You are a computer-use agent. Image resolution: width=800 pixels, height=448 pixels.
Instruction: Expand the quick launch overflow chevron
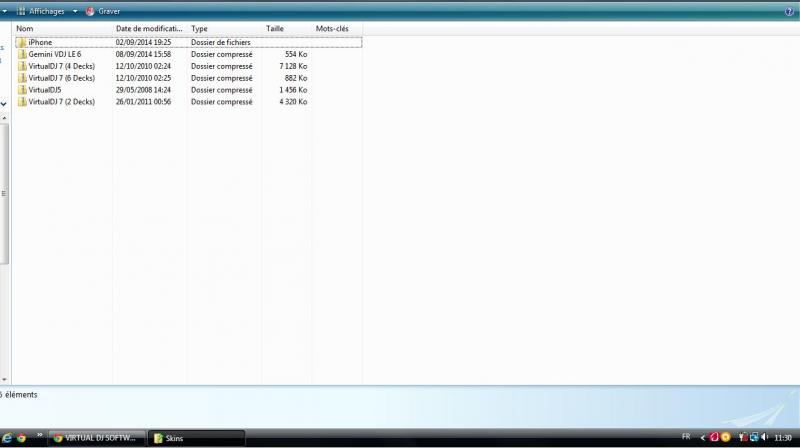click(39, 435)
